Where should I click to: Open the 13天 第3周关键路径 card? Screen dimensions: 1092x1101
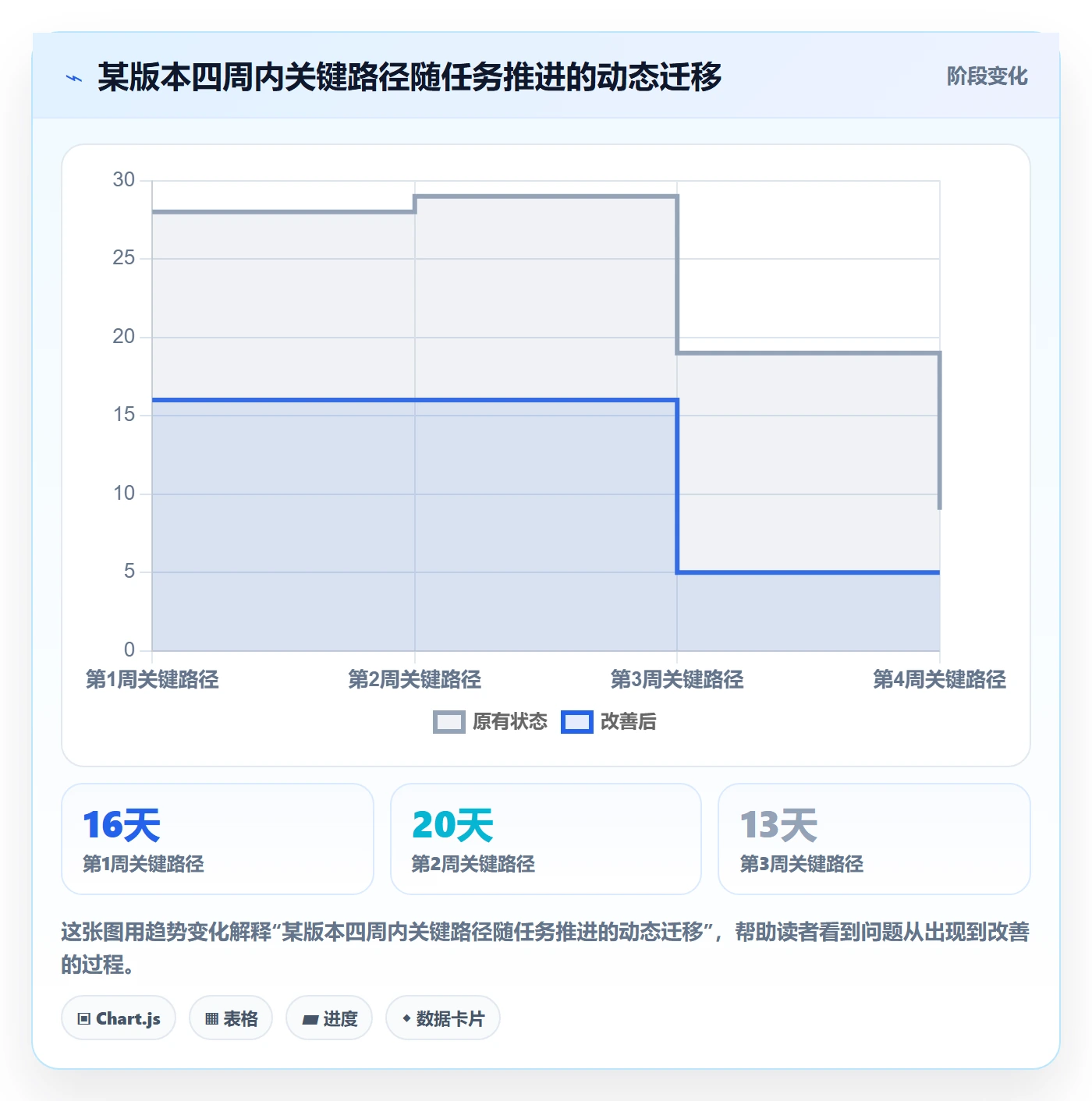coord(874,839)
